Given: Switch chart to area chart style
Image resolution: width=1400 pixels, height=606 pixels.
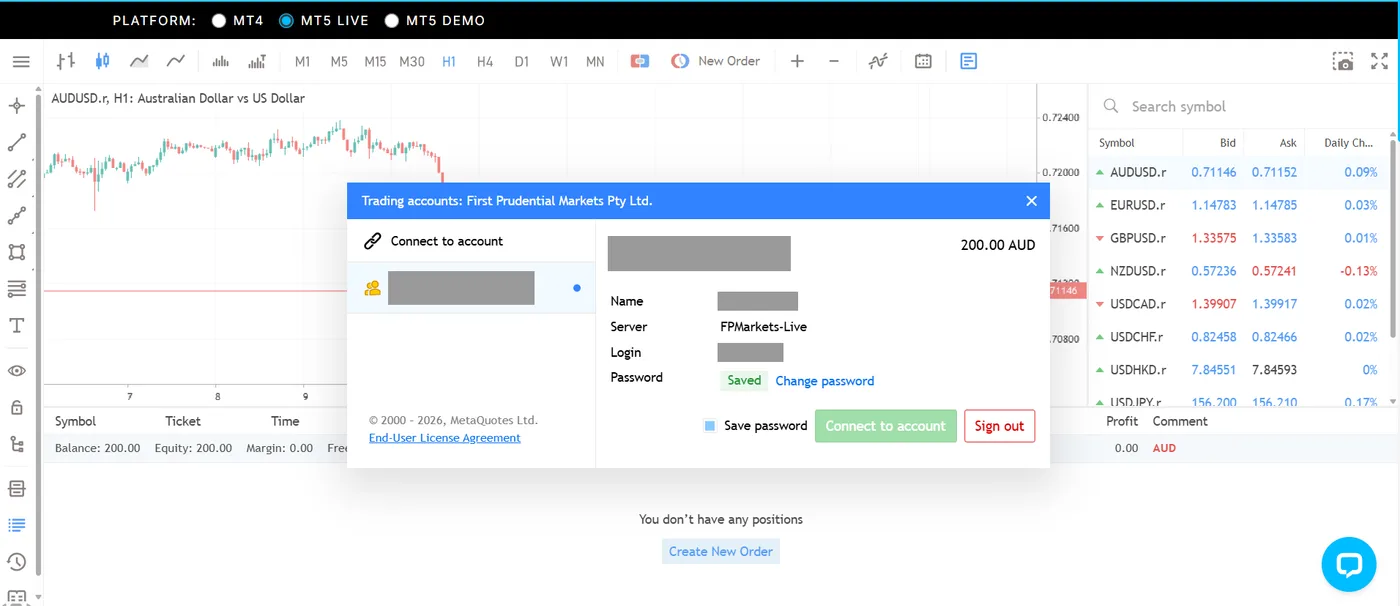Looking at the screenshot, I should click(x=139, y=61).
